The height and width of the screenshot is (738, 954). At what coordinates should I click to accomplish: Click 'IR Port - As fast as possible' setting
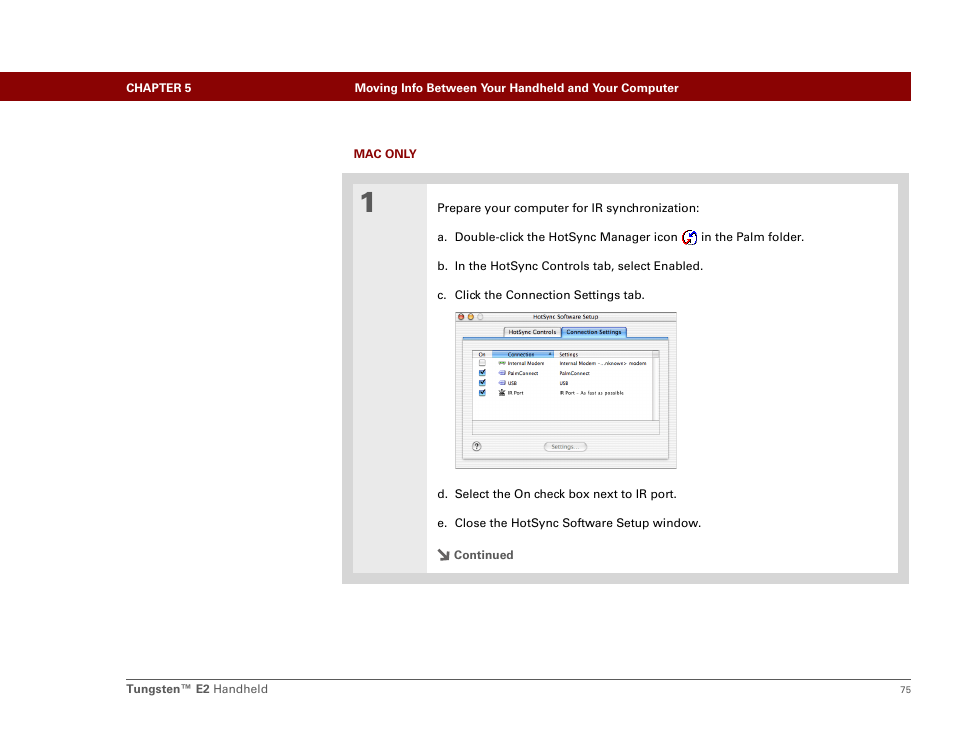(592, 393)
